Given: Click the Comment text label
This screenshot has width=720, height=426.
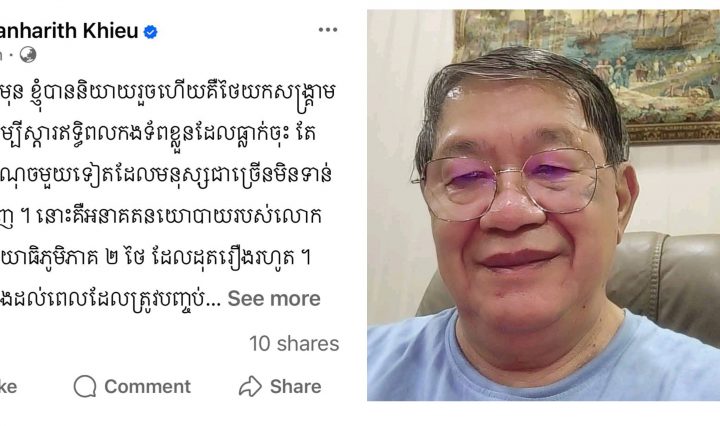Looking at the screenshot, I should pos(147,387).
